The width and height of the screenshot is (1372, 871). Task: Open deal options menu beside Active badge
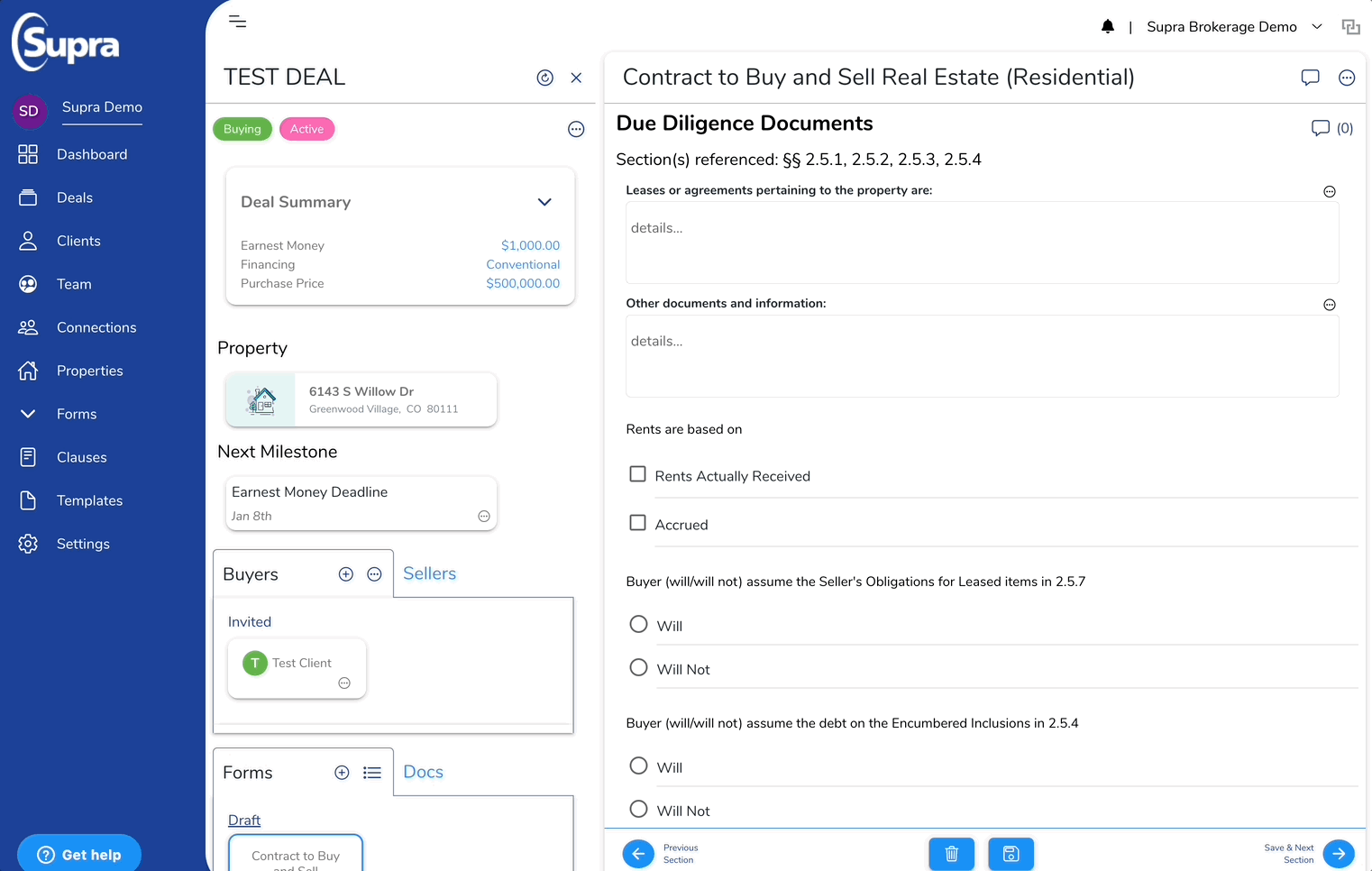576,129
